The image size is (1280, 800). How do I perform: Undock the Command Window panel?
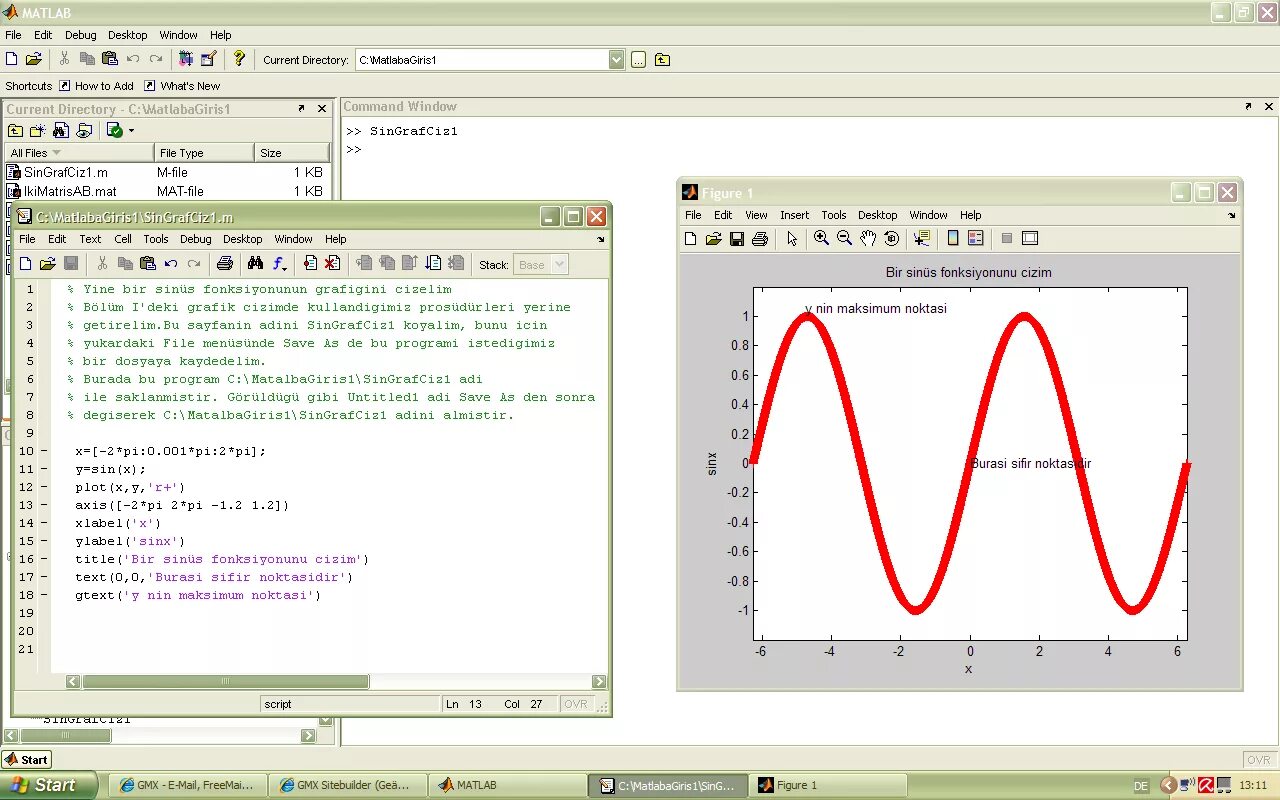pyautogui.click(x=1248, y=106)
